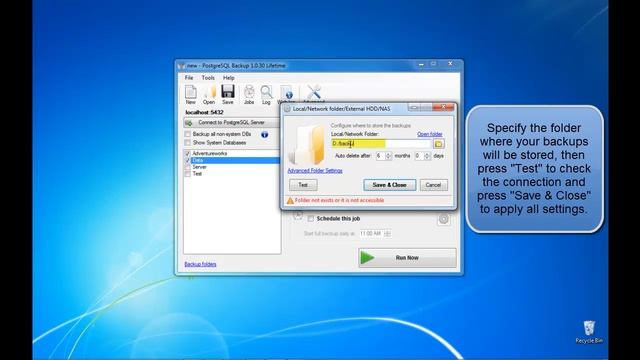Click the Save floppy disk toolbar icon

tap(228, 95)
